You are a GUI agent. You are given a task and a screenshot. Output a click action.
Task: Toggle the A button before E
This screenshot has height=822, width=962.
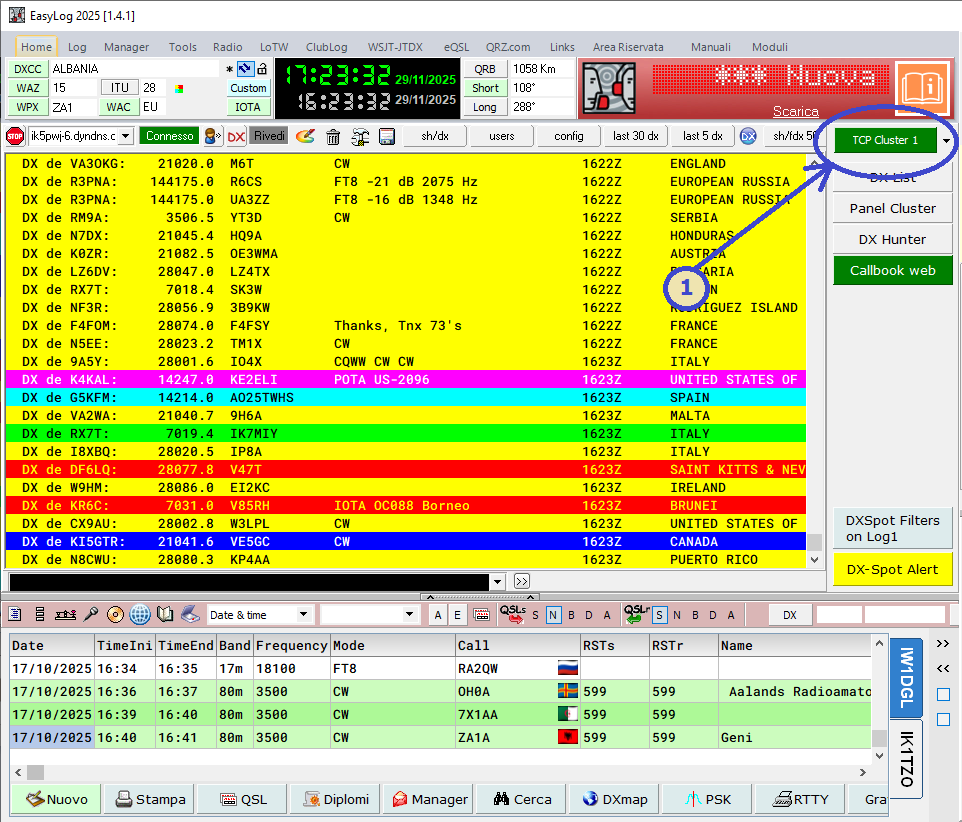pyautogui.click(x=437, y=615)
